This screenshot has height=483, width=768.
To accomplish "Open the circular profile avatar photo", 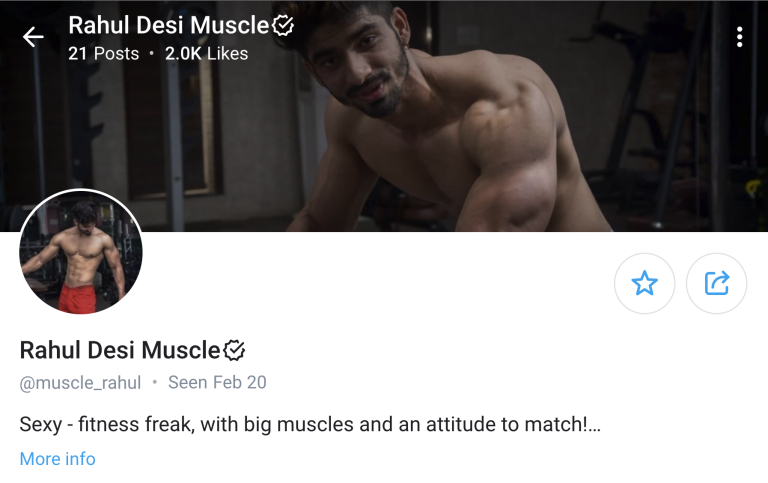I will point(81,251).
